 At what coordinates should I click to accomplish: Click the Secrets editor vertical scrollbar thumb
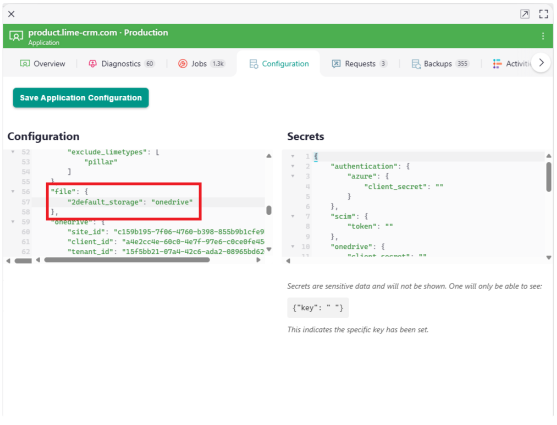pyautogui.click(x=548, y=177)
